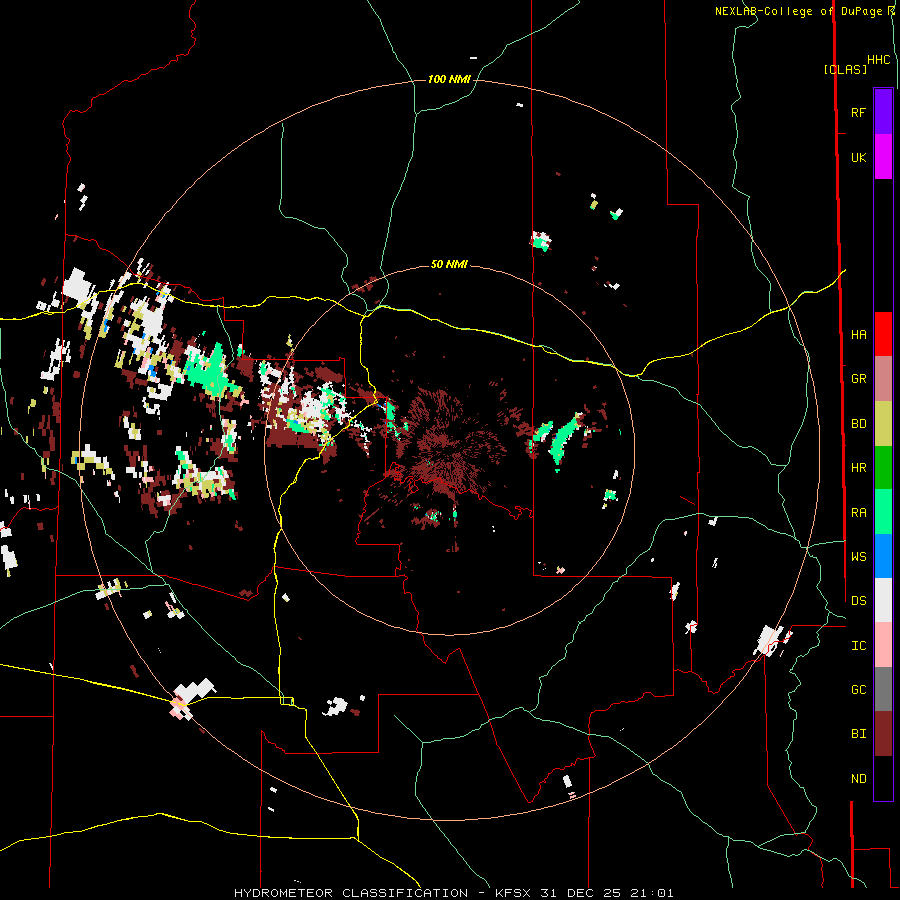Image resolution: width=900 pixels, height=900 pixels.
Task: Click the NEXLAB-College of DuPage text
Action: coord(801,11)
